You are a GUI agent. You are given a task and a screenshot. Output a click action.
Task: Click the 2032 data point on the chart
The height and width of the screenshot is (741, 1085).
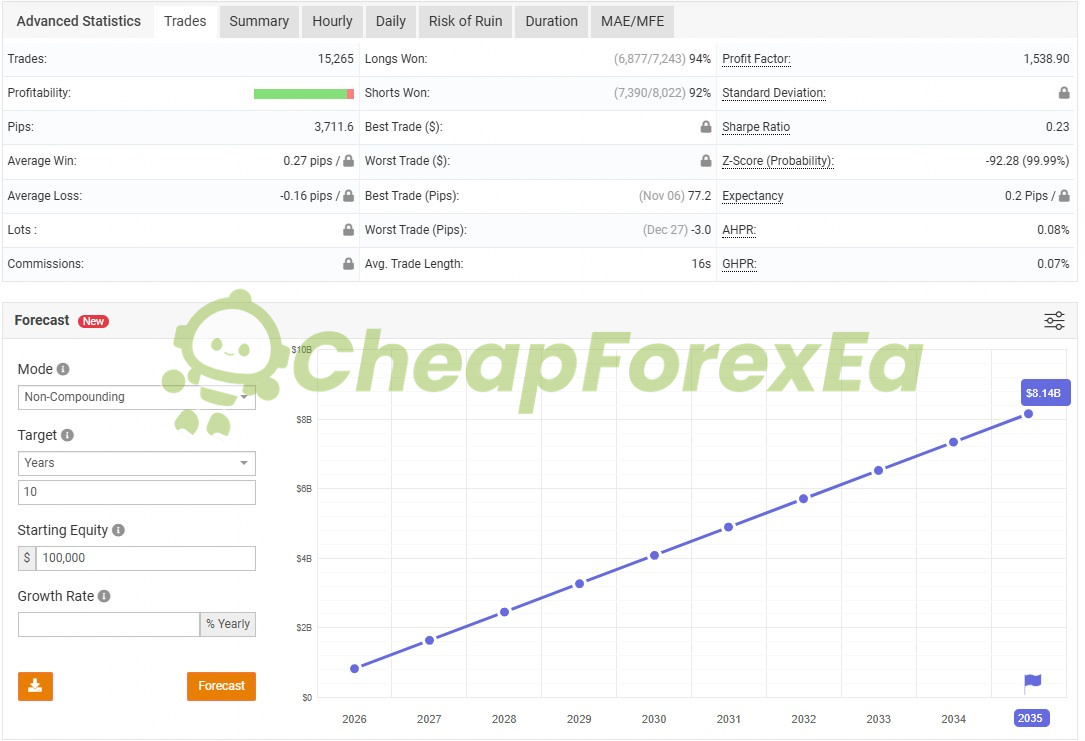click(x=803, y=498)
